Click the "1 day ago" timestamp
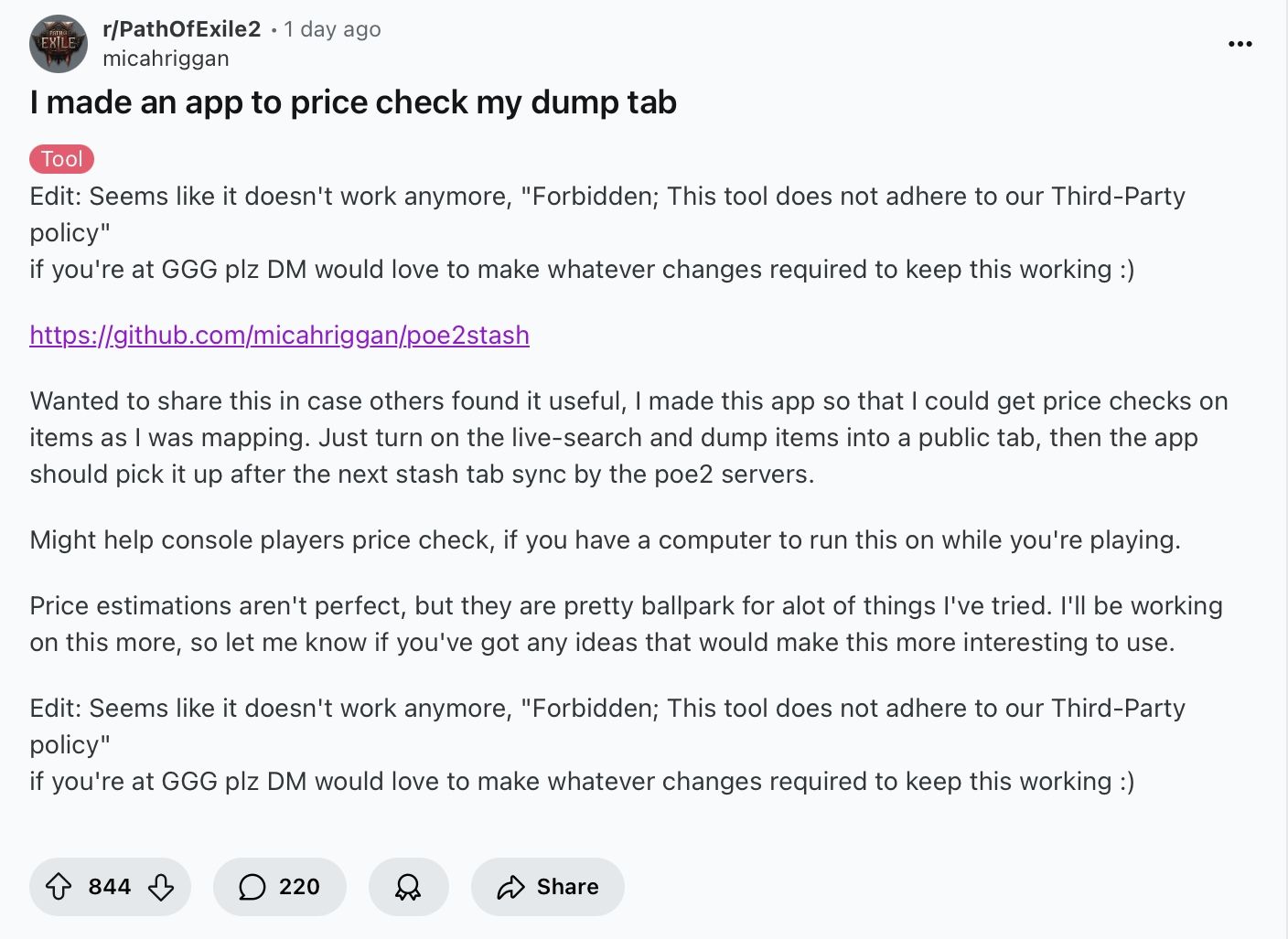The width and height of the screenshot is (1288, 939). click(332, 29)
